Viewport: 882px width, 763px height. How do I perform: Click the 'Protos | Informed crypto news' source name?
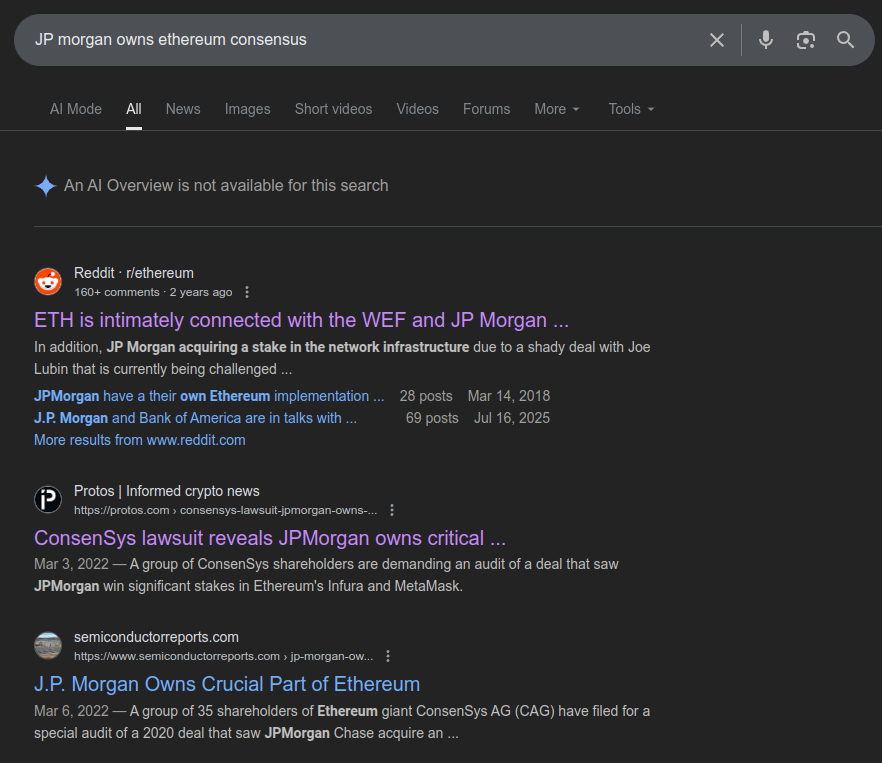(167, 491)
